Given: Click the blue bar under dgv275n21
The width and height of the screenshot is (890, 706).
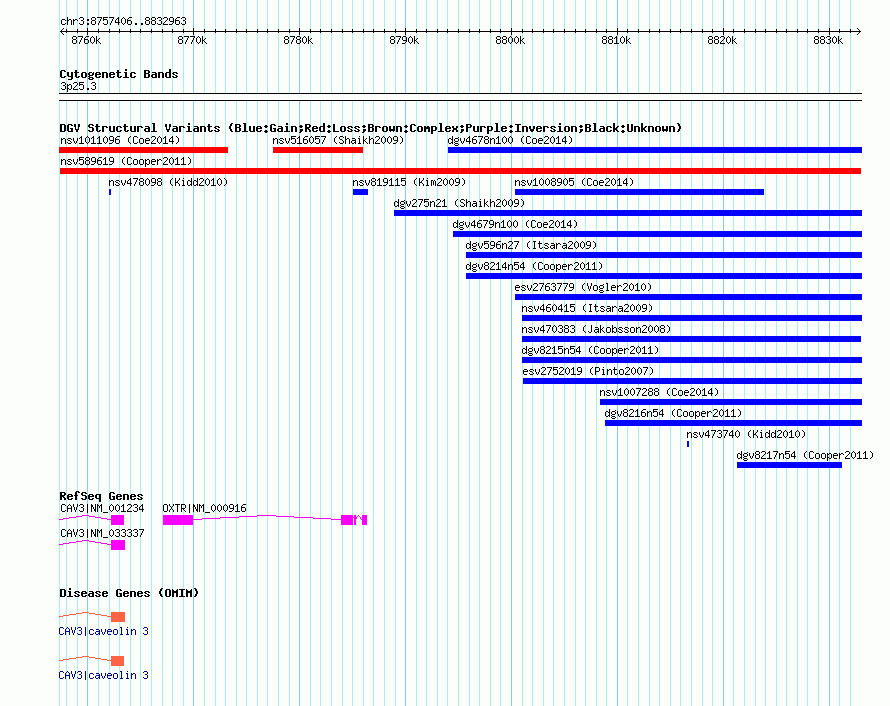Looking at the screenshot, I should (x=628, y=213).
